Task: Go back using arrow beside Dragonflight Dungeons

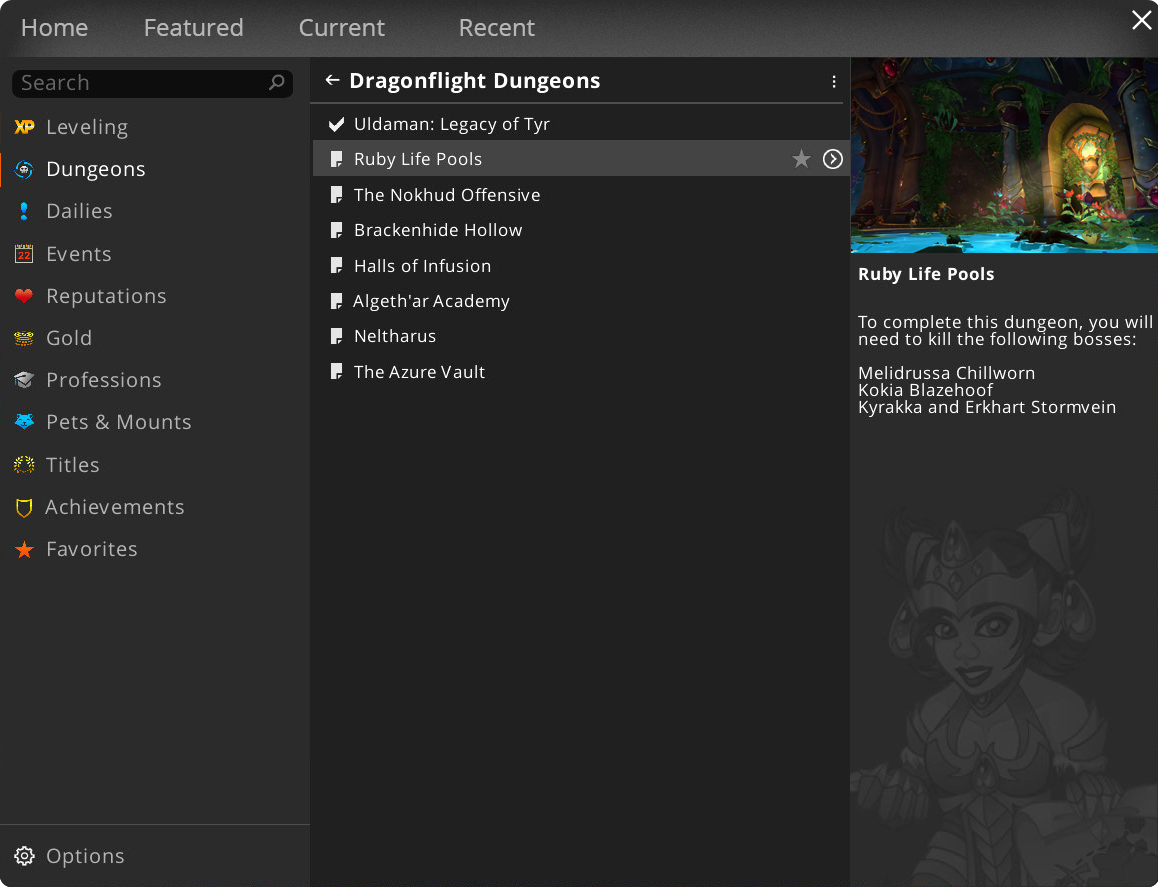Action: [332, 80]
